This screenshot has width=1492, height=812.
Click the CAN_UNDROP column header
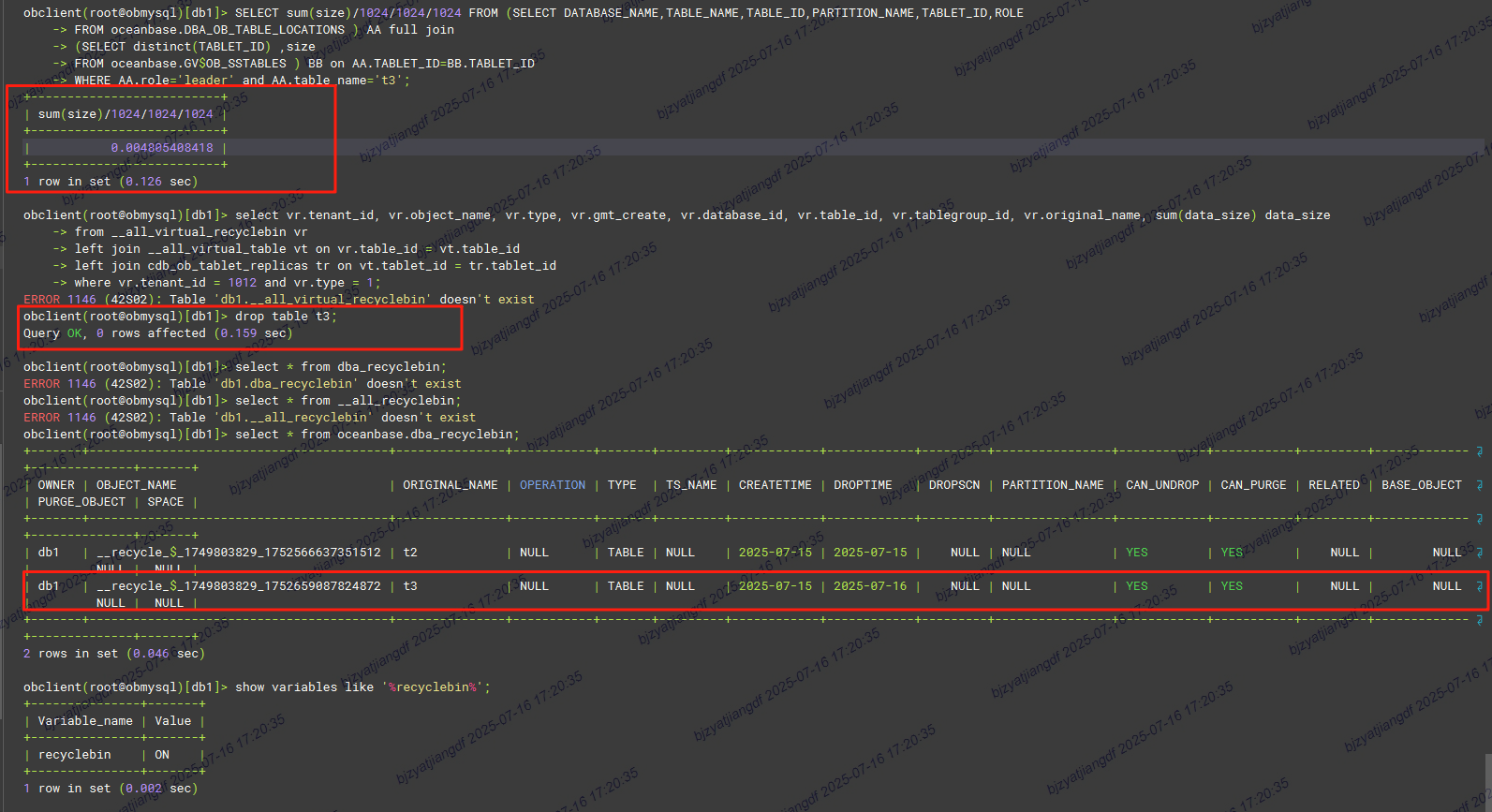click(1161, 485)
